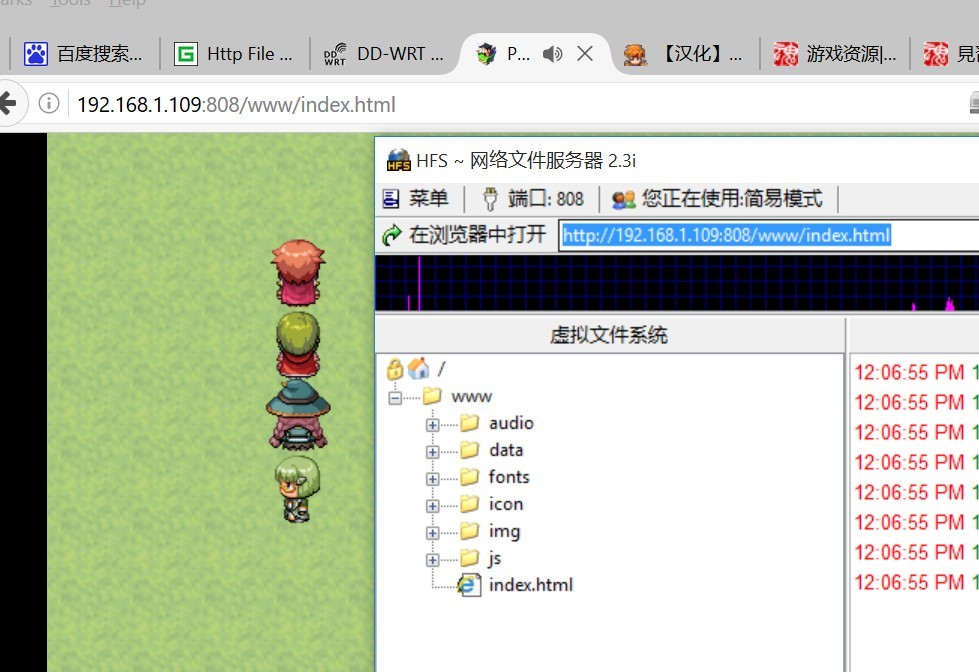Click the Http File tab favicon
The width and height of the screenshot is (979, 672).
coord(185,54)
